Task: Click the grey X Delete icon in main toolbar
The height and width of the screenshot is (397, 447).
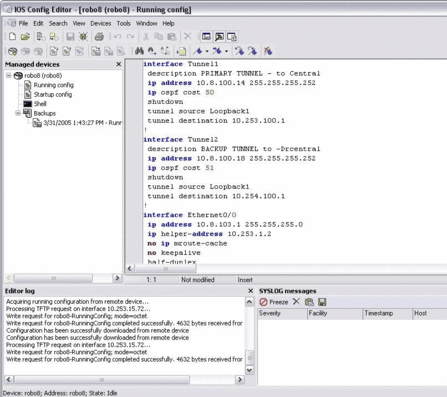Action: point(188,36)
